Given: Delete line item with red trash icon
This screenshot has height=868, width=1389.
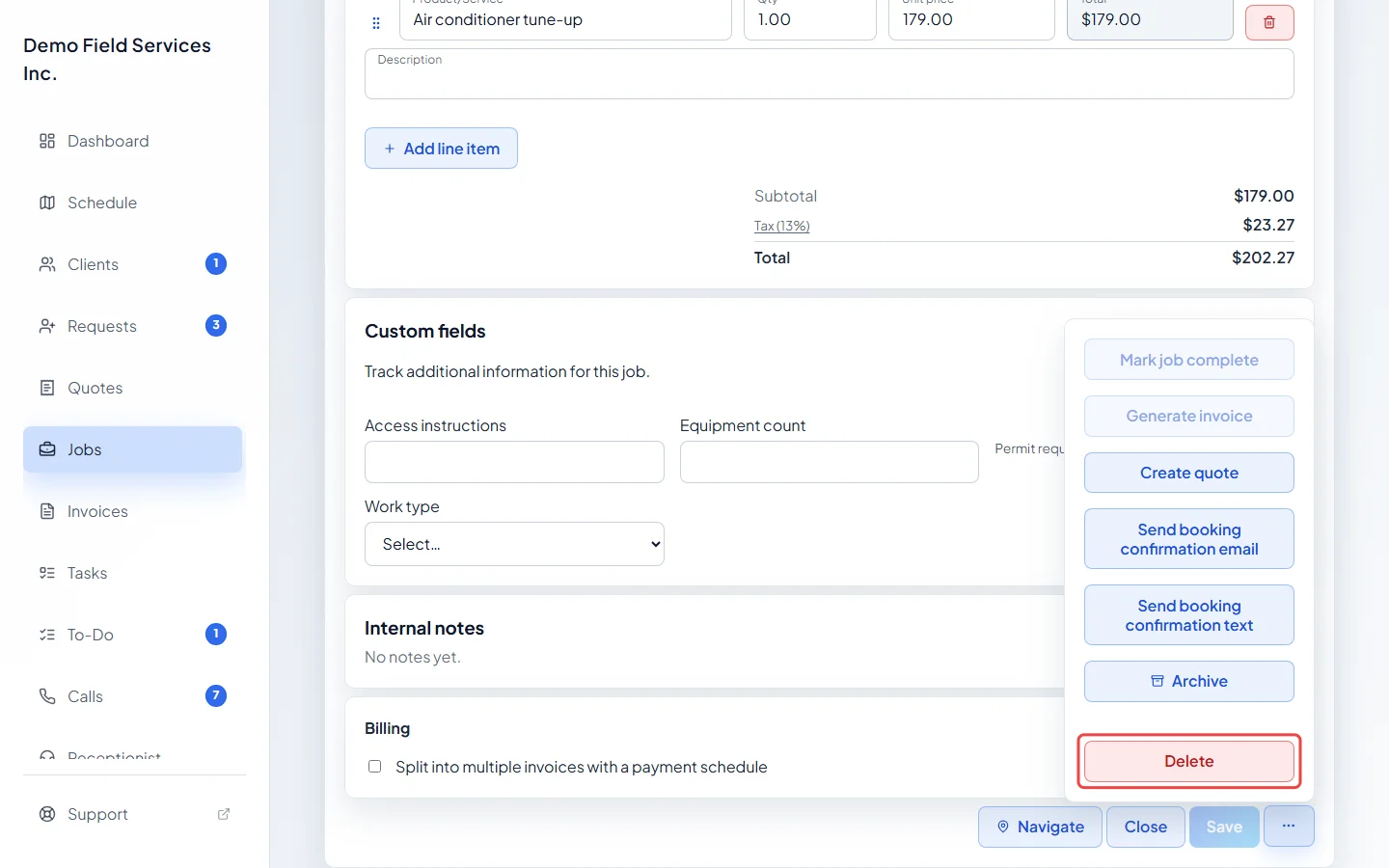Looking at the screenshot, I should pos(1269,22).
